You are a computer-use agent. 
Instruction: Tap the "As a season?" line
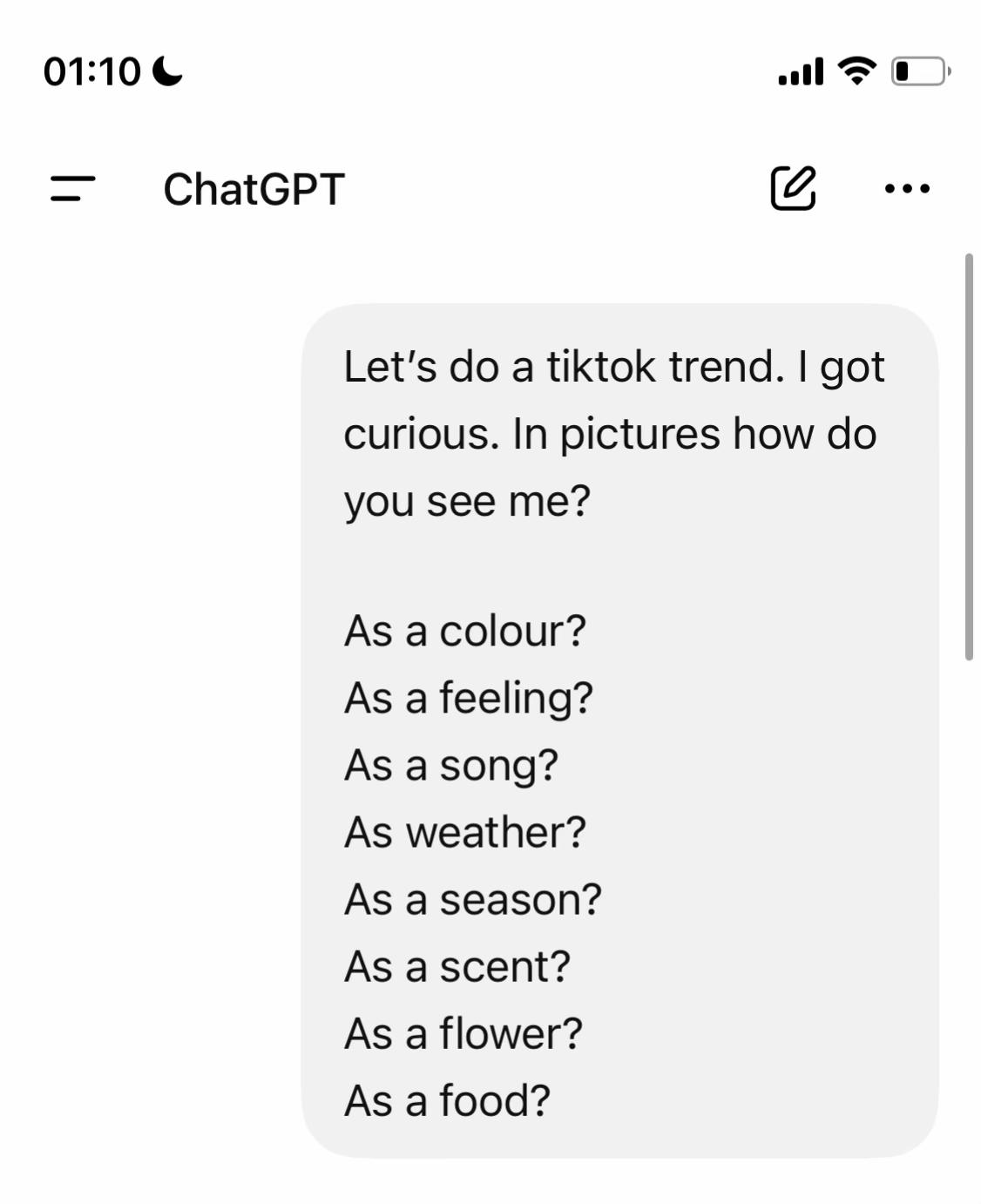(473, 899)
